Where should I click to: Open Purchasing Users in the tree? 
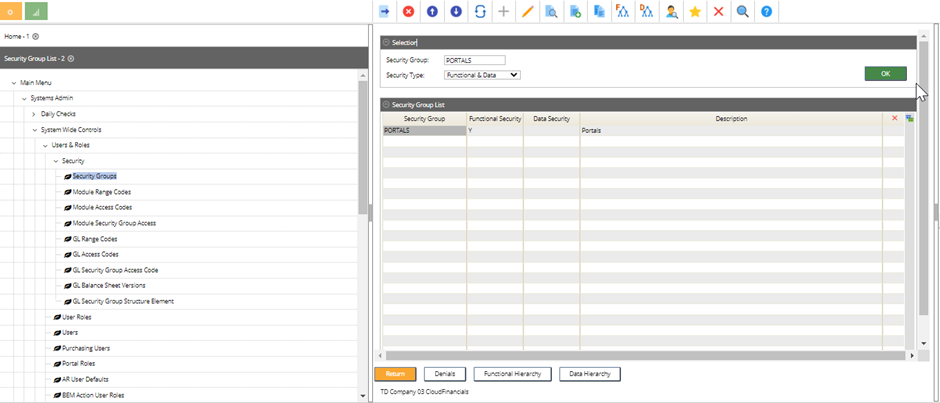coord(86,348)
